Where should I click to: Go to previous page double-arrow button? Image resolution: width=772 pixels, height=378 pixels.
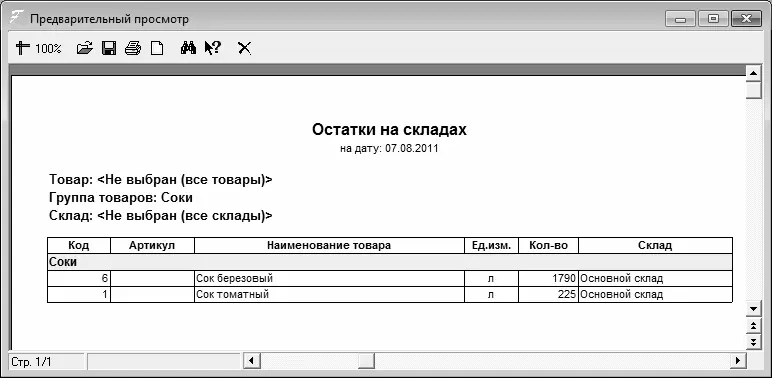pyautogui.click(x=754, y=326)
